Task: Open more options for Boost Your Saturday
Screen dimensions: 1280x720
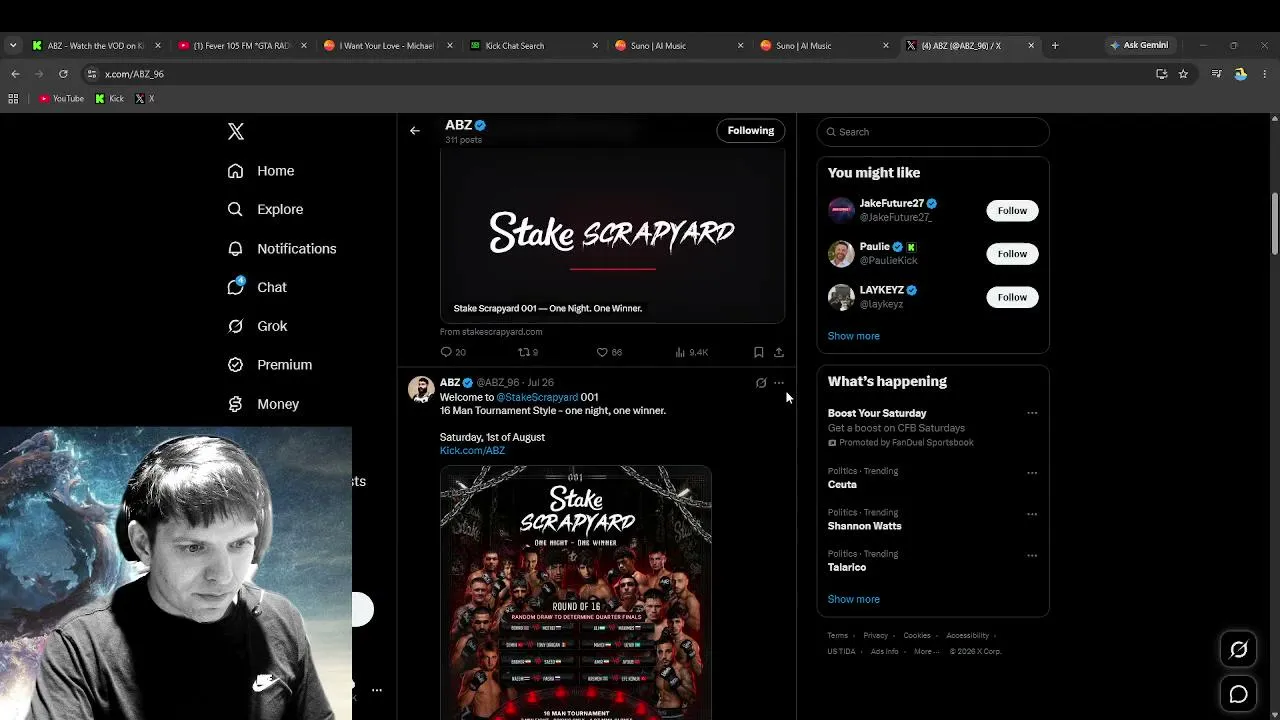Action: (1032, 413)
